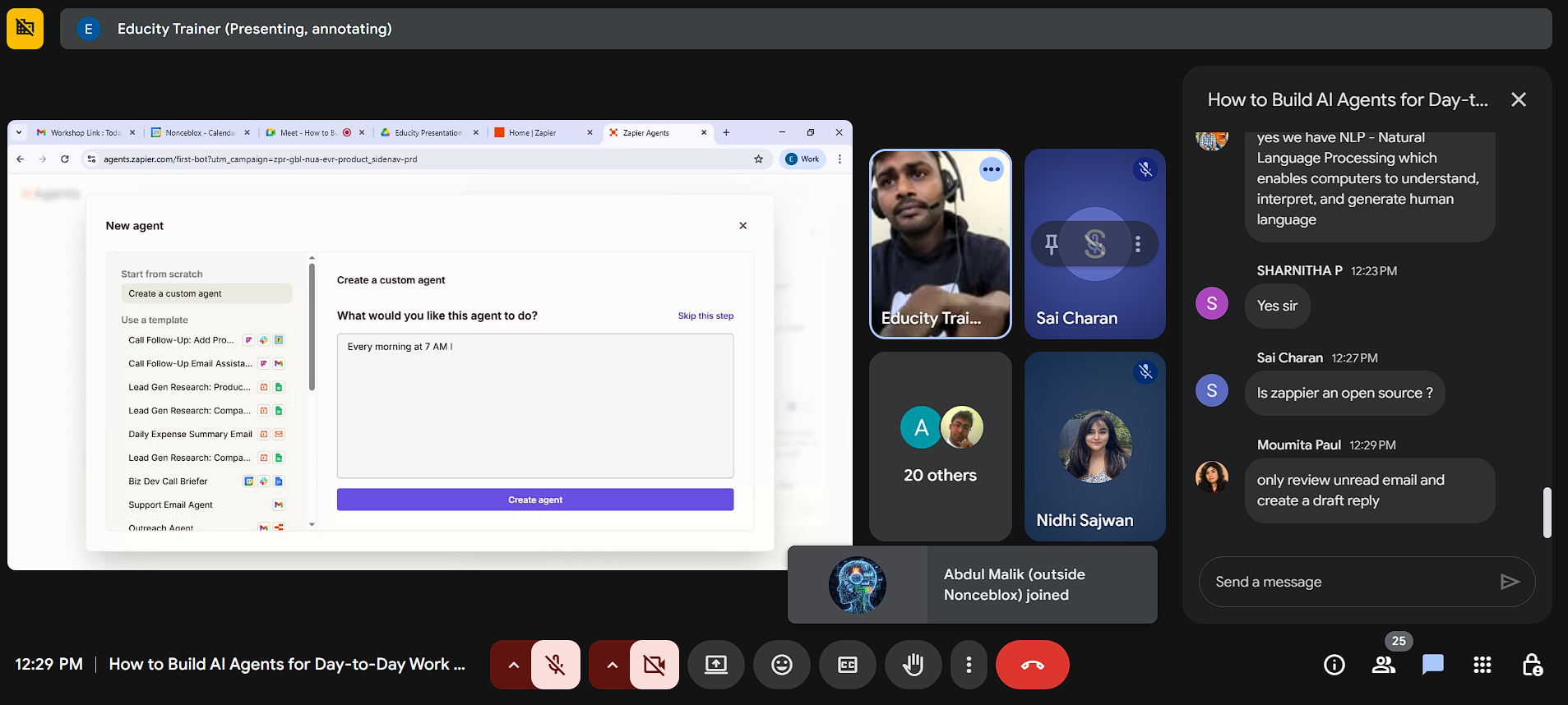
Task: Unmute the microphone
Action: click(556, 665)
